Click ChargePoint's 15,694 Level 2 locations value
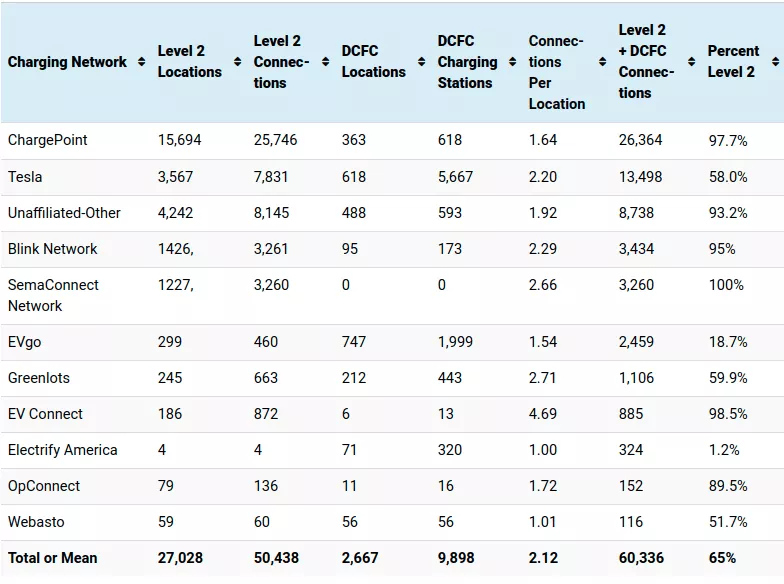This screenshot has height=584, width=784. 180,140
